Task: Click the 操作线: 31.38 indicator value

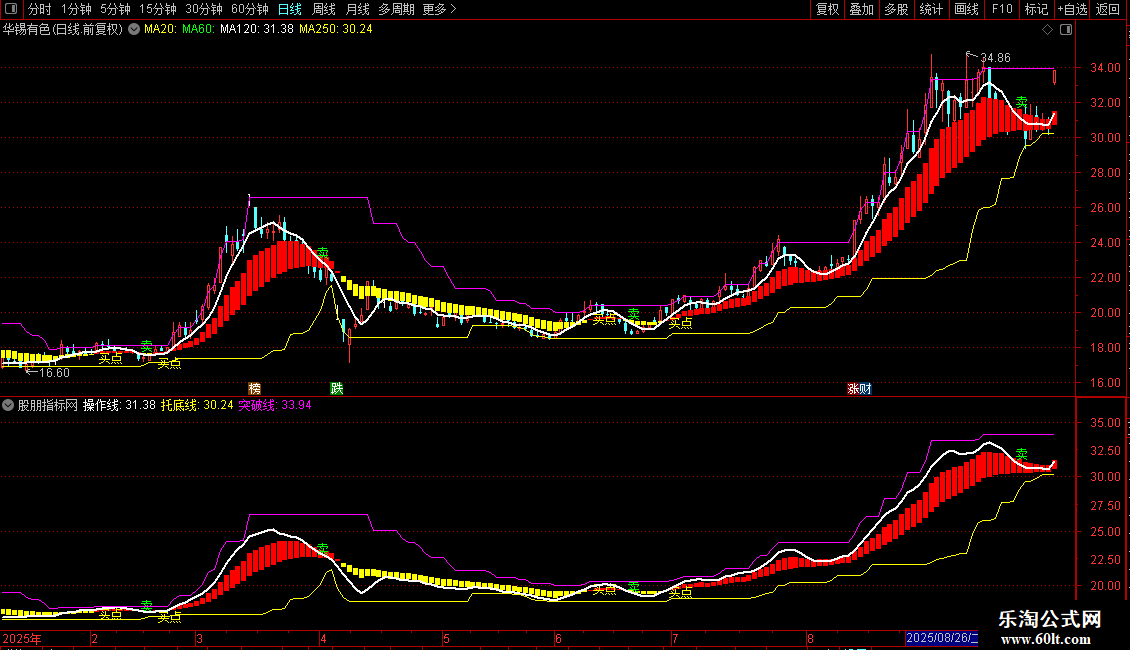Action: pos(119,405)
